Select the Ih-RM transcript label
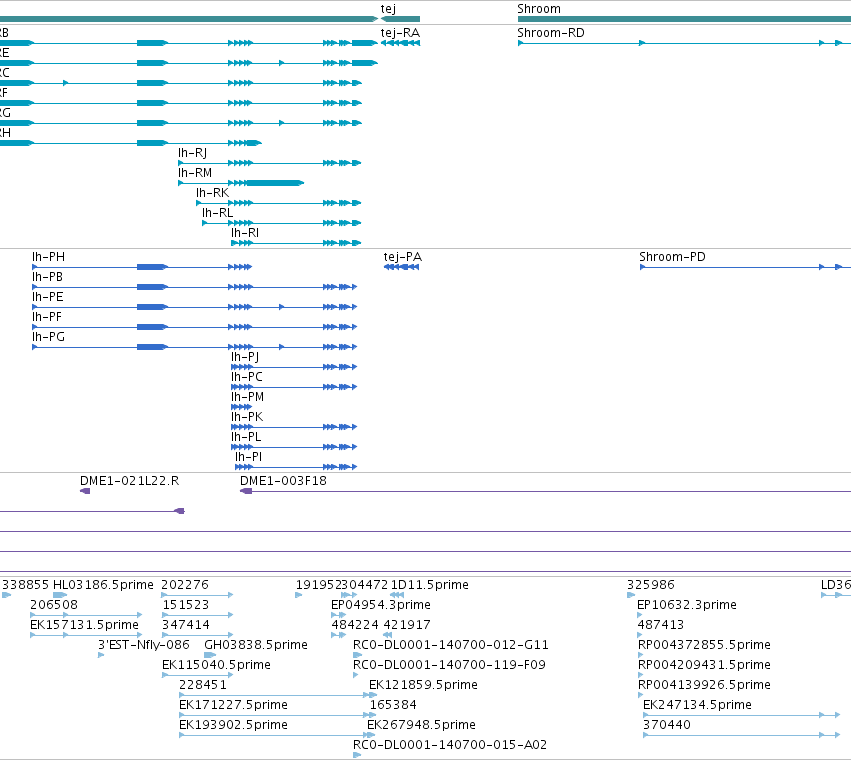 (x=195, y=173)
